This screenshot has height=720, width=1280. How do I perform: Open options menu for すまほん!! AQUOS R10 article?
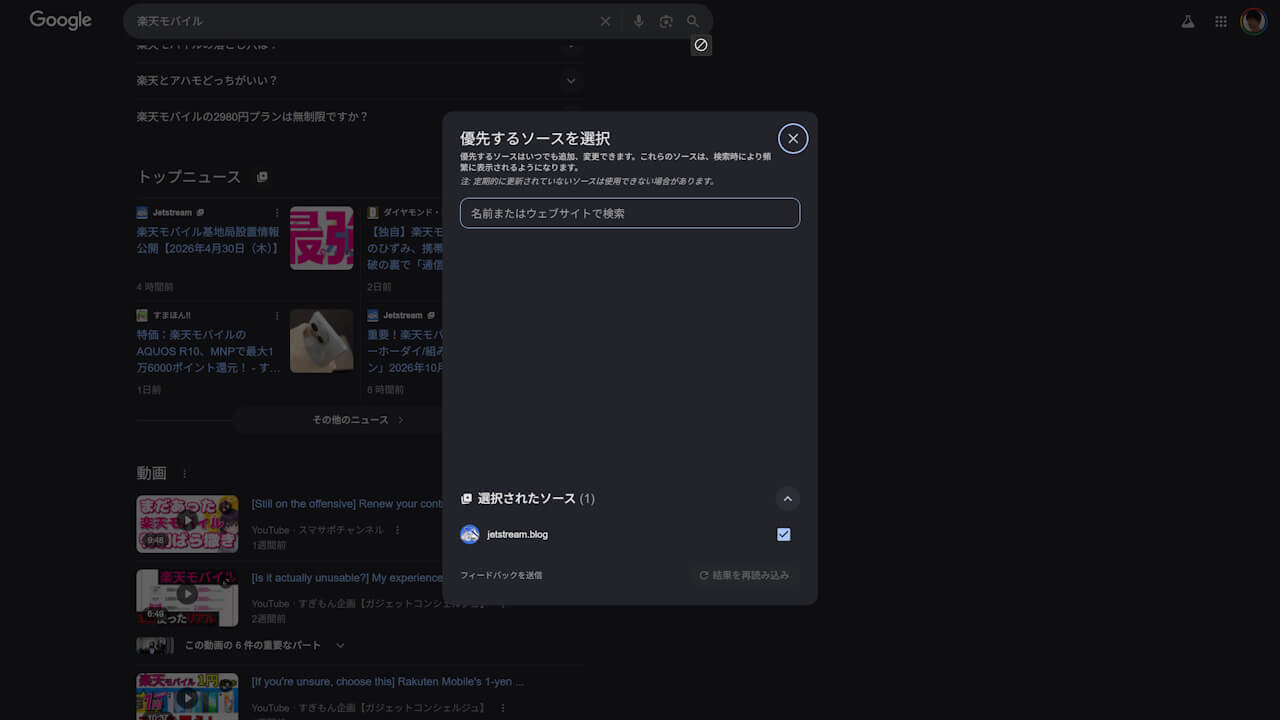click(277, 315)
